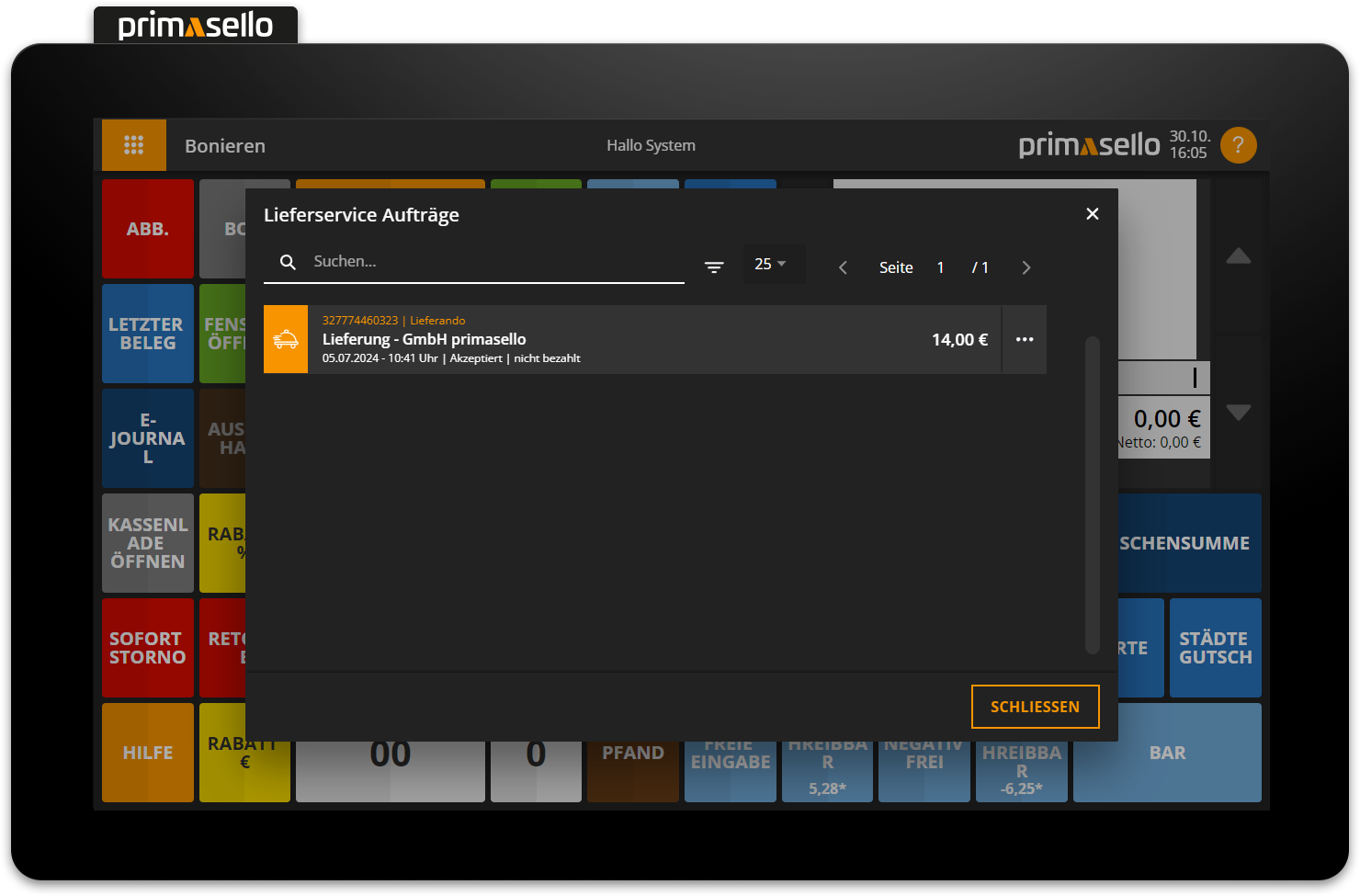Close the Lieferservice Aufträge dialog with X
Viewport: 1360px width, 896px height.
click(x=1092, y=214)
